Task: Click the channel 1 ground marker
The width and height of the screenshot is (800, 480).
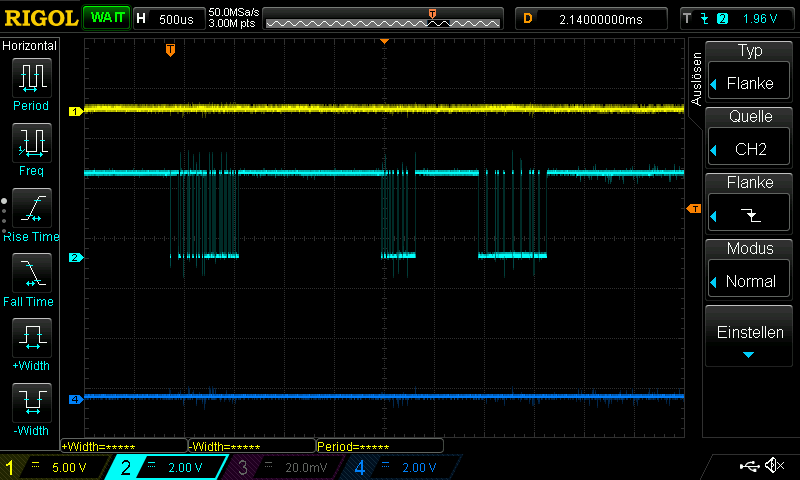Action: point(76,111)
